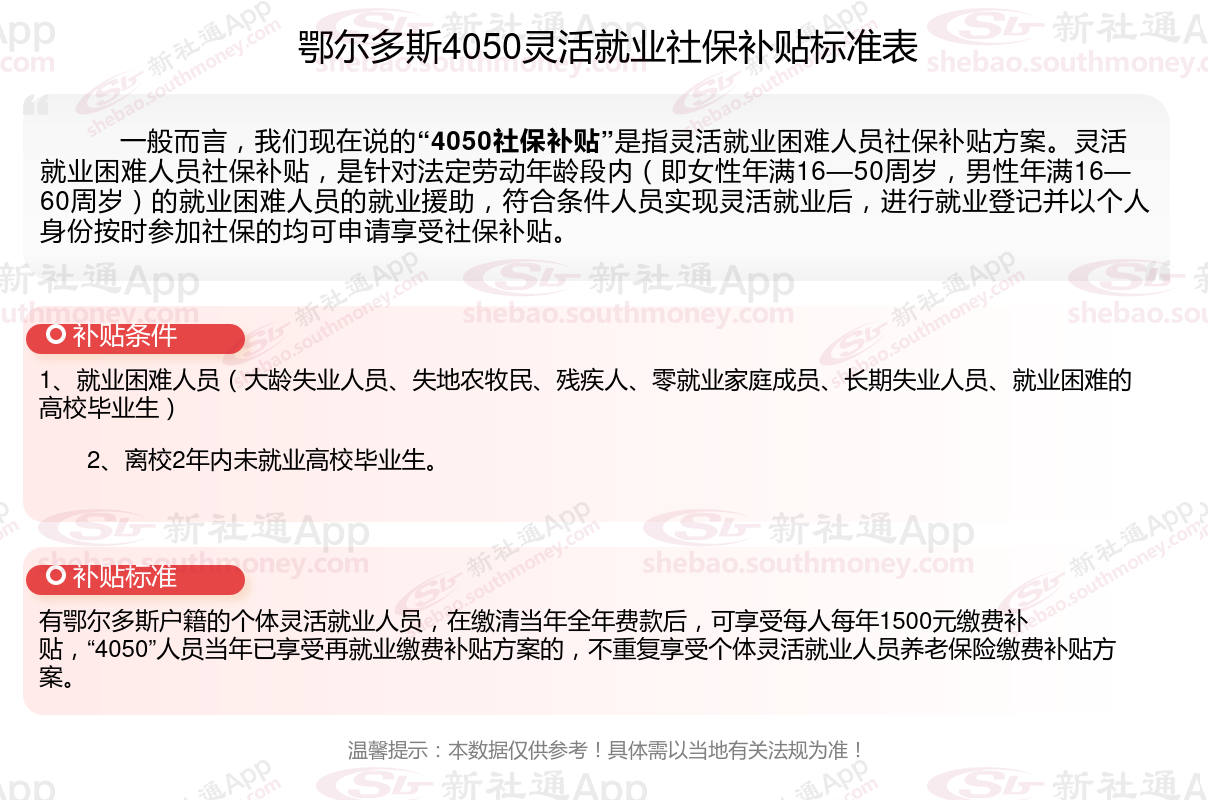Image resolution: width=1208 pixels, height=800 pixels.
Task: Click the gray quotation mark icon
Action: click(36, 106)
